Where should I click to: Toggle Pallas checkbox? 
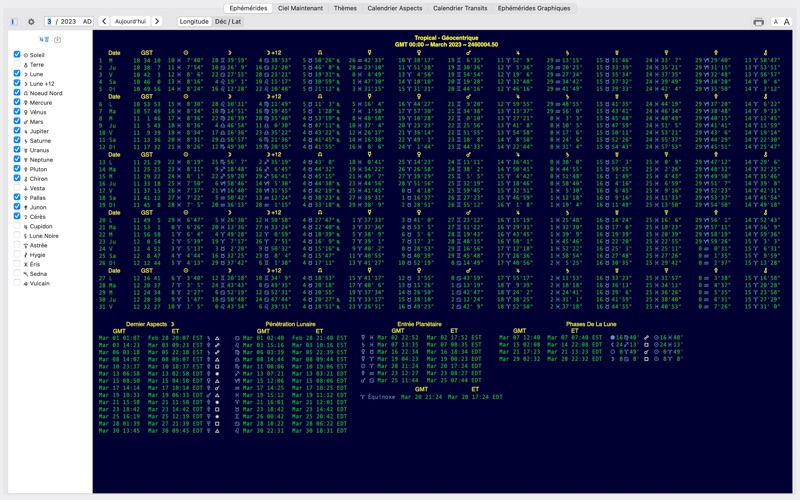17,197
